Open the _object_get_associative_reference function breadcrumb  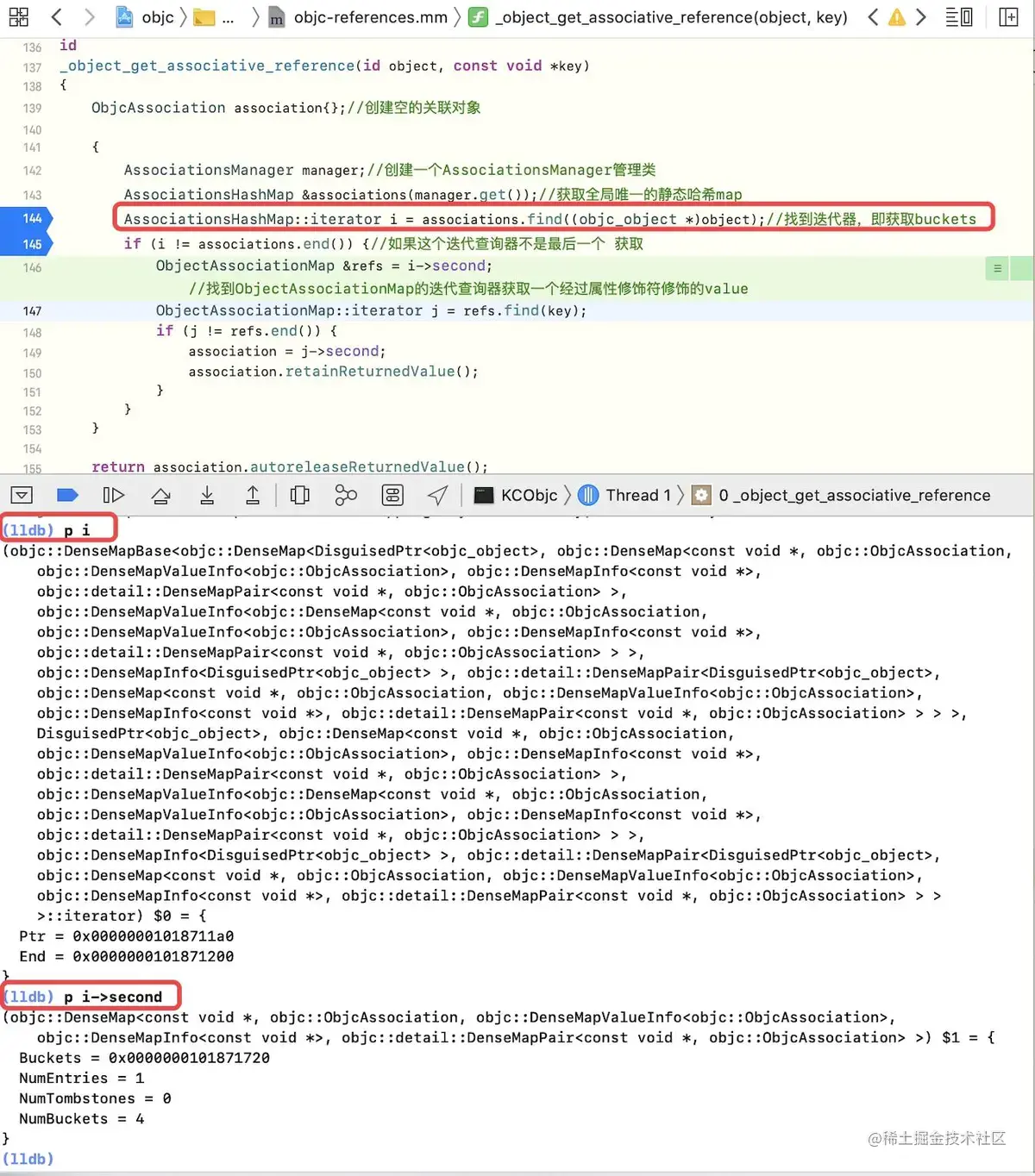(x=658, y=16)
